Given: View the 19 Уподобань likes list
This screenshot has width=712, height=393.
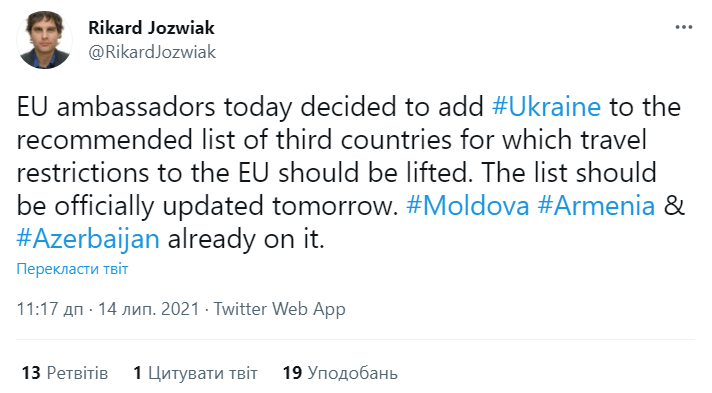Looking at the screenshot, I should 340,373.
